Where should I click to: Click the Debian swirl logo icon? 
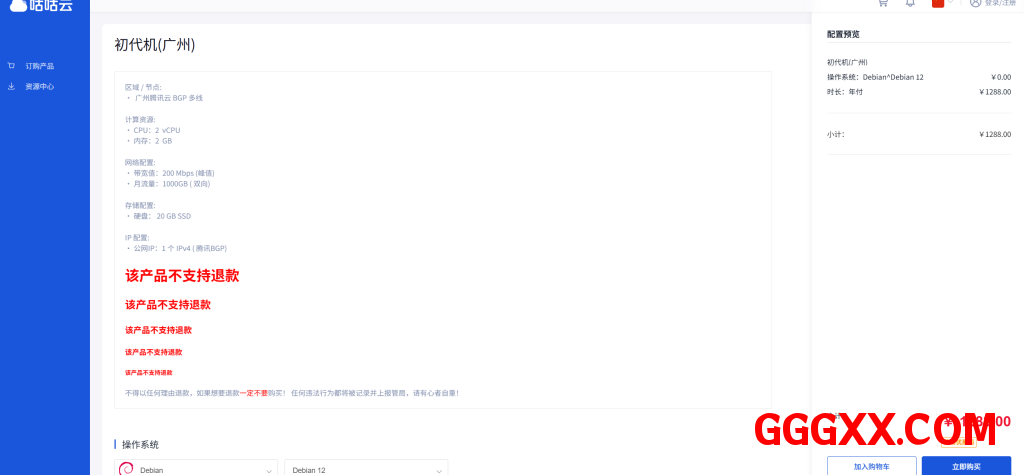pyautogui.click(x=127, y=468)
